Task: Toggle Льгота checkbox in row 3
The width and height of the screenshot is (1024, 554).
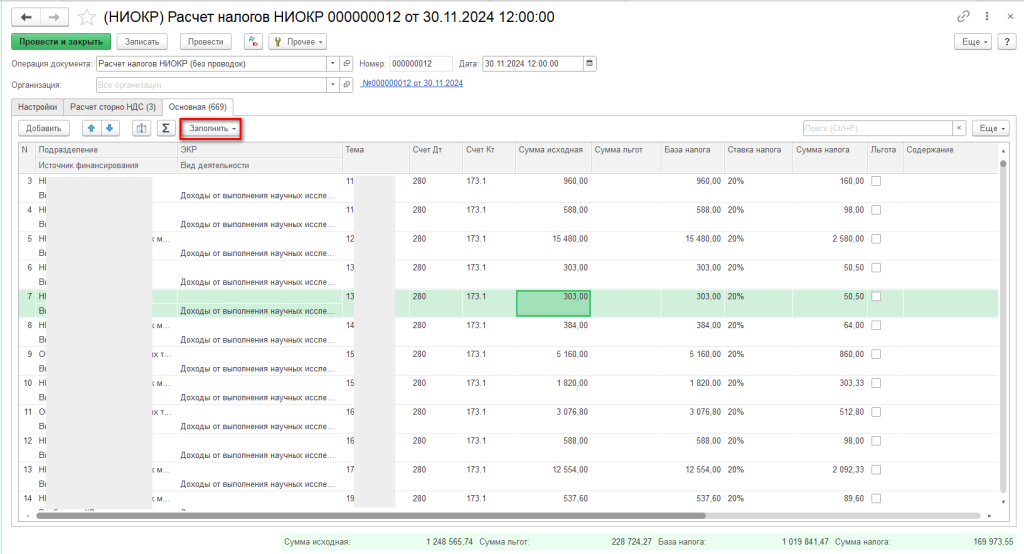Action: point(876,181)
